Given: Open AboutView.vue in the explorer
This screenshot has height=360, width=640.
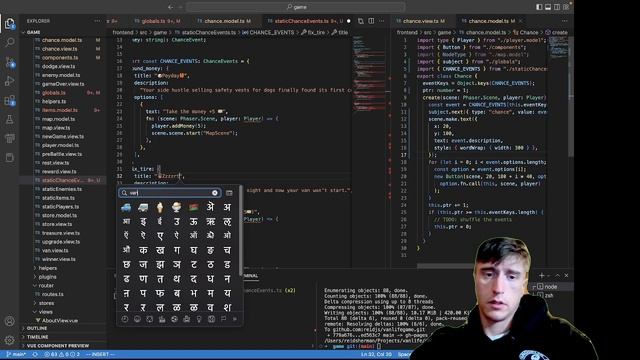Looking at the screenshot, I should [60, 320].
